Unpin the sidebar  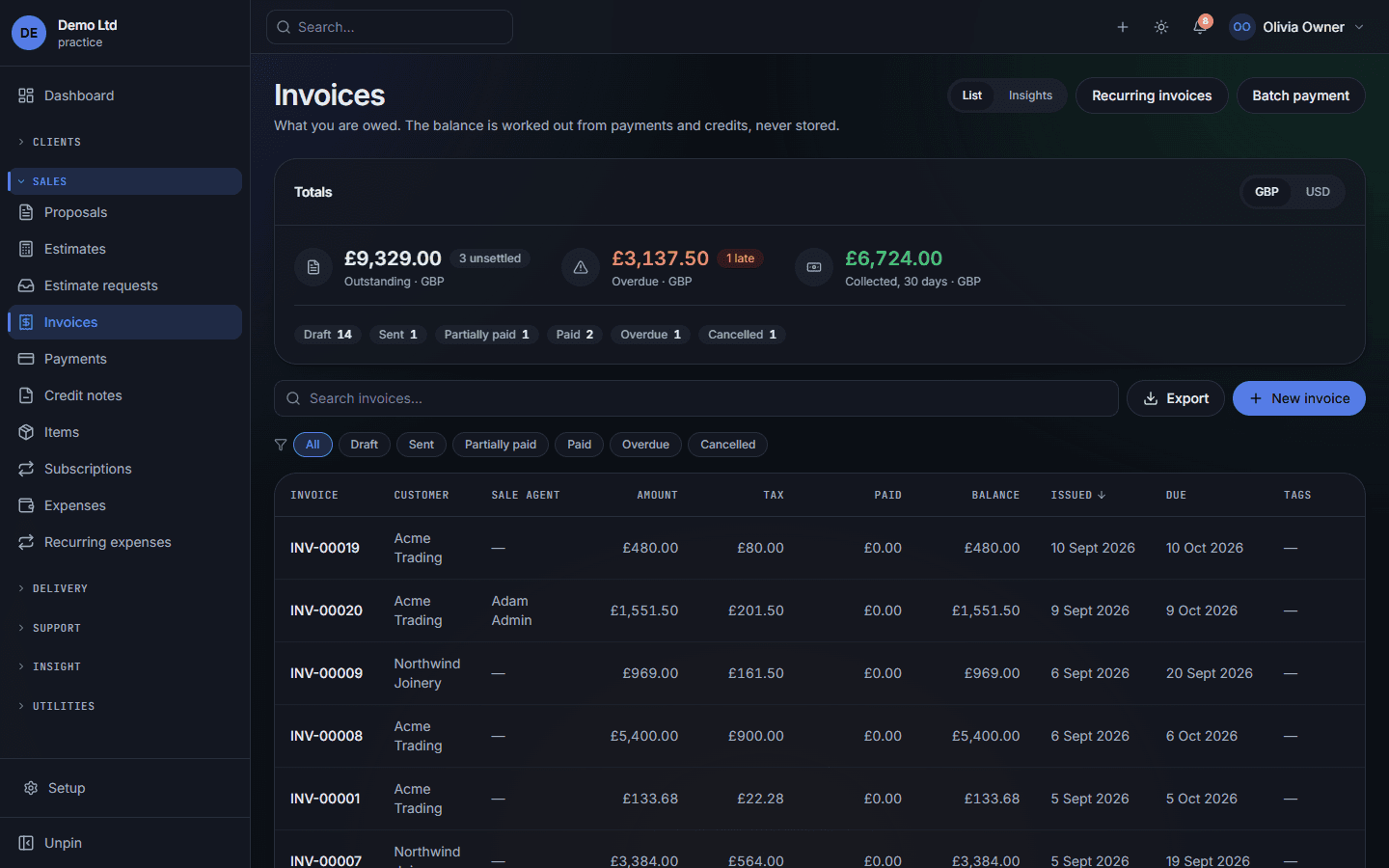click(x=124, y=843)
